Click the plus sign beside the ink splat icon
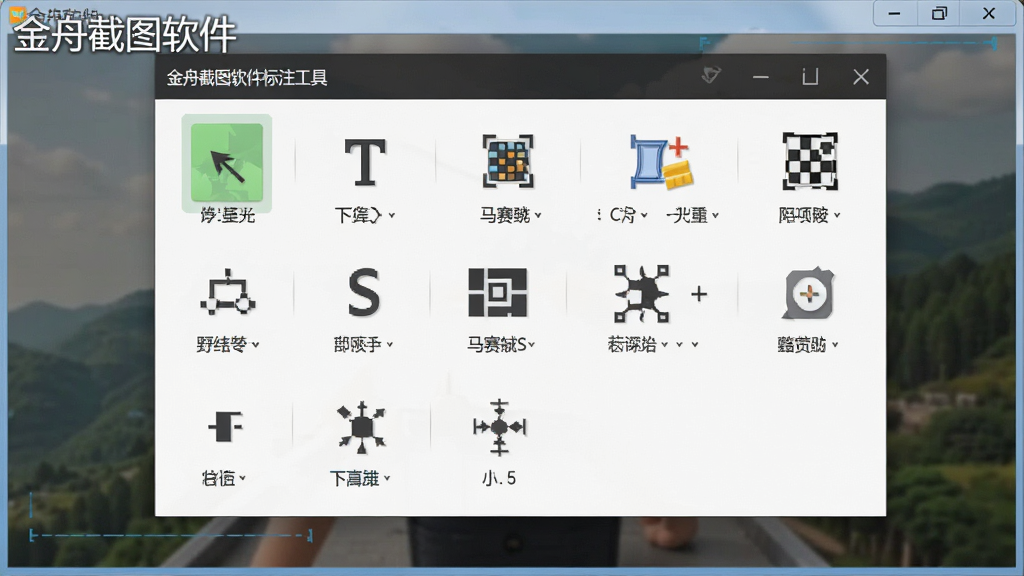Screen dimensions: 1024x576 [x=699, y=294]
